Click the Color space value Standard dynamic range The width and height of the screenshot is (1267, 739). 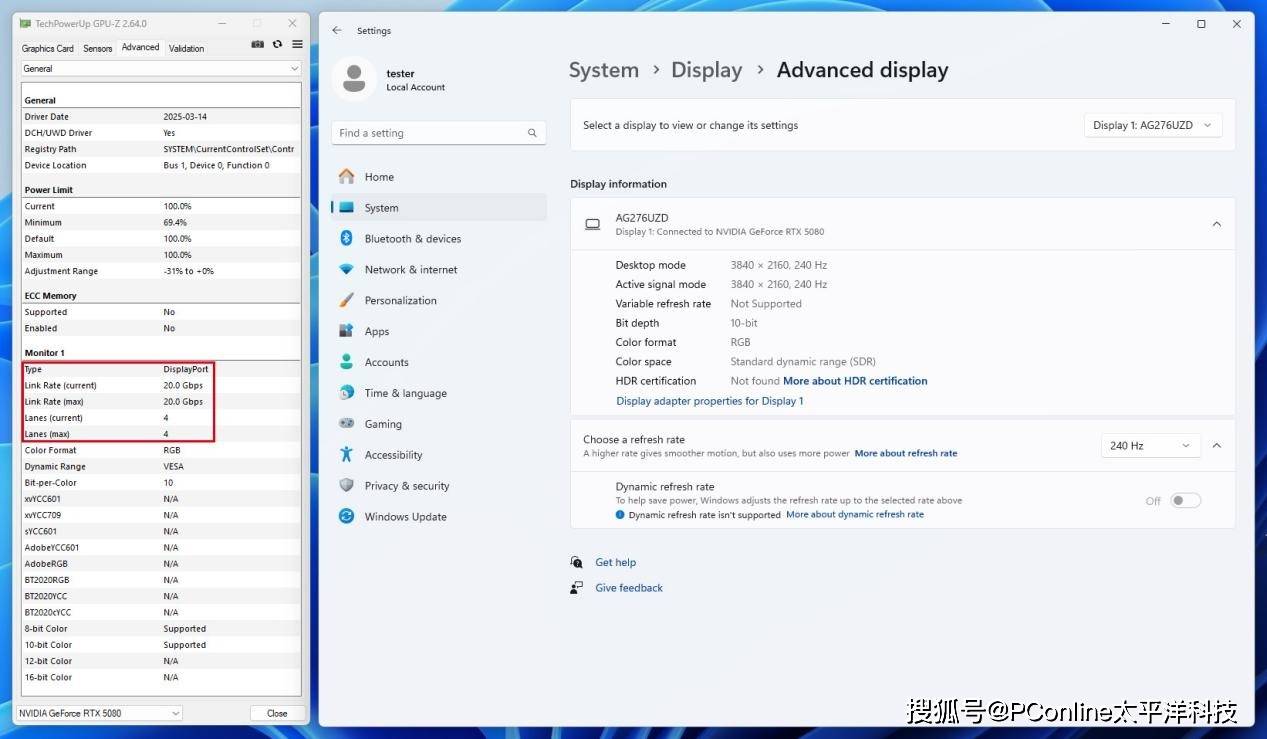pyautogui.click(x=803, y=362)
